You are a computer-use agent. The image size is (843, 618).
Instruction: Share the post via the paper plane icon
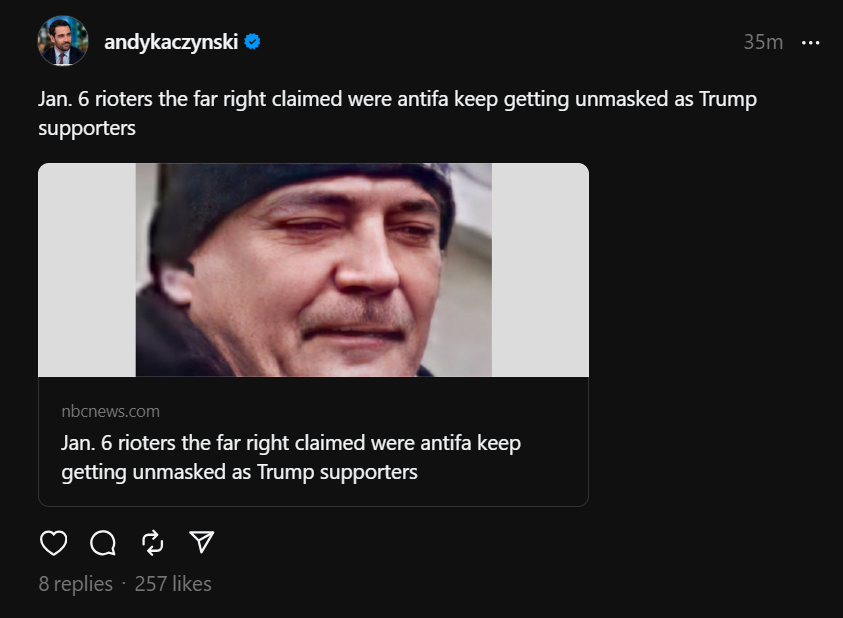tap(202, 542)
